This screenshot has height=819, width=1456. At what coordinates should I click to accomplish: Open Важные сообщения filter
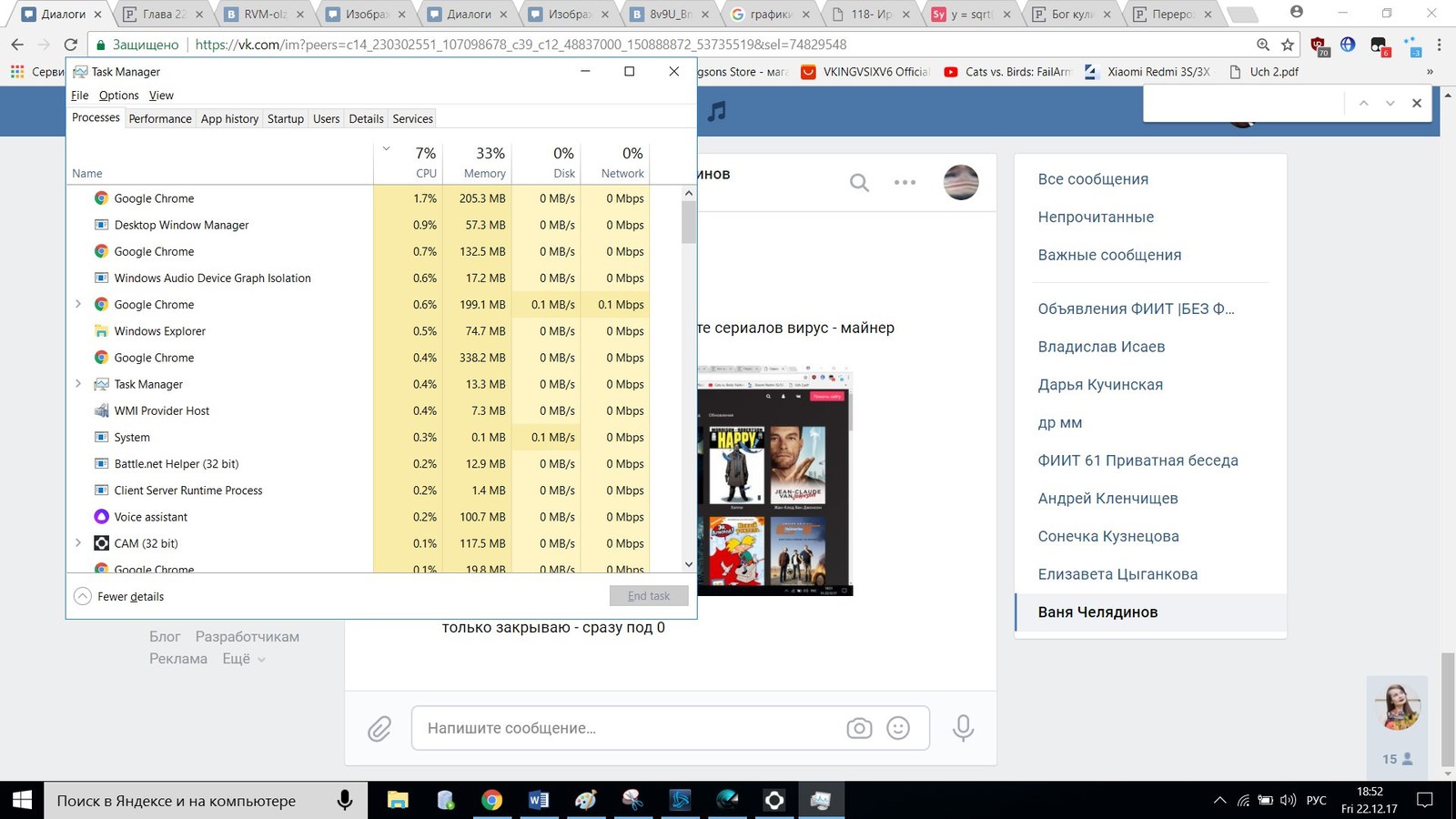pyautogui.click(x=1109, y=255)
